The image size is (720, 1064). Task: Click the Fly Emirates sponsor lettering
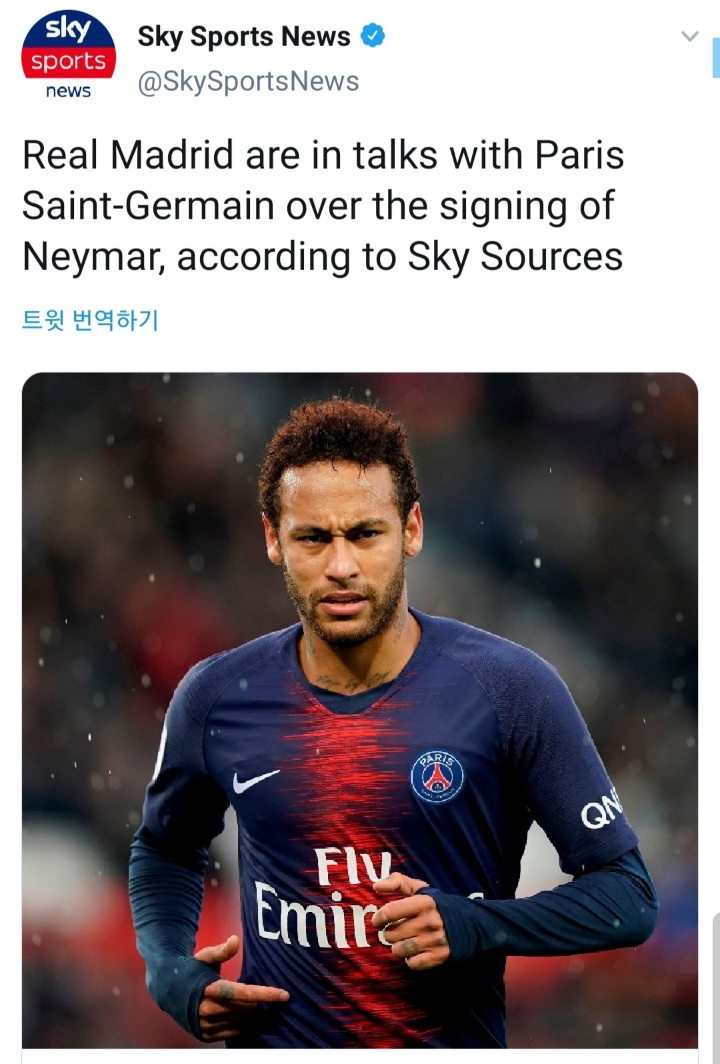tap(324, 897)
